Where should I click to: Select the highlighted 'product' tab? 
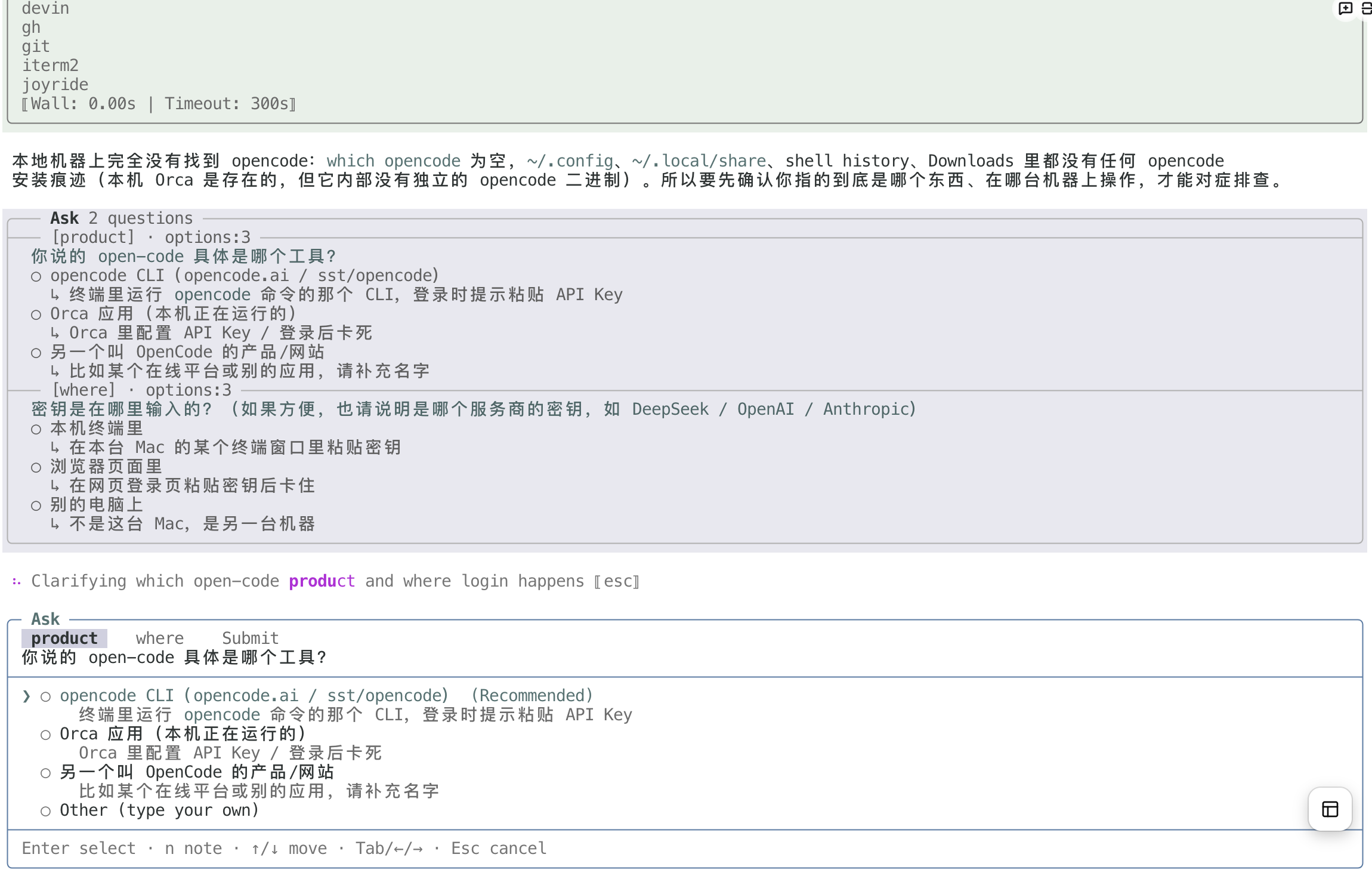[64, 638]
